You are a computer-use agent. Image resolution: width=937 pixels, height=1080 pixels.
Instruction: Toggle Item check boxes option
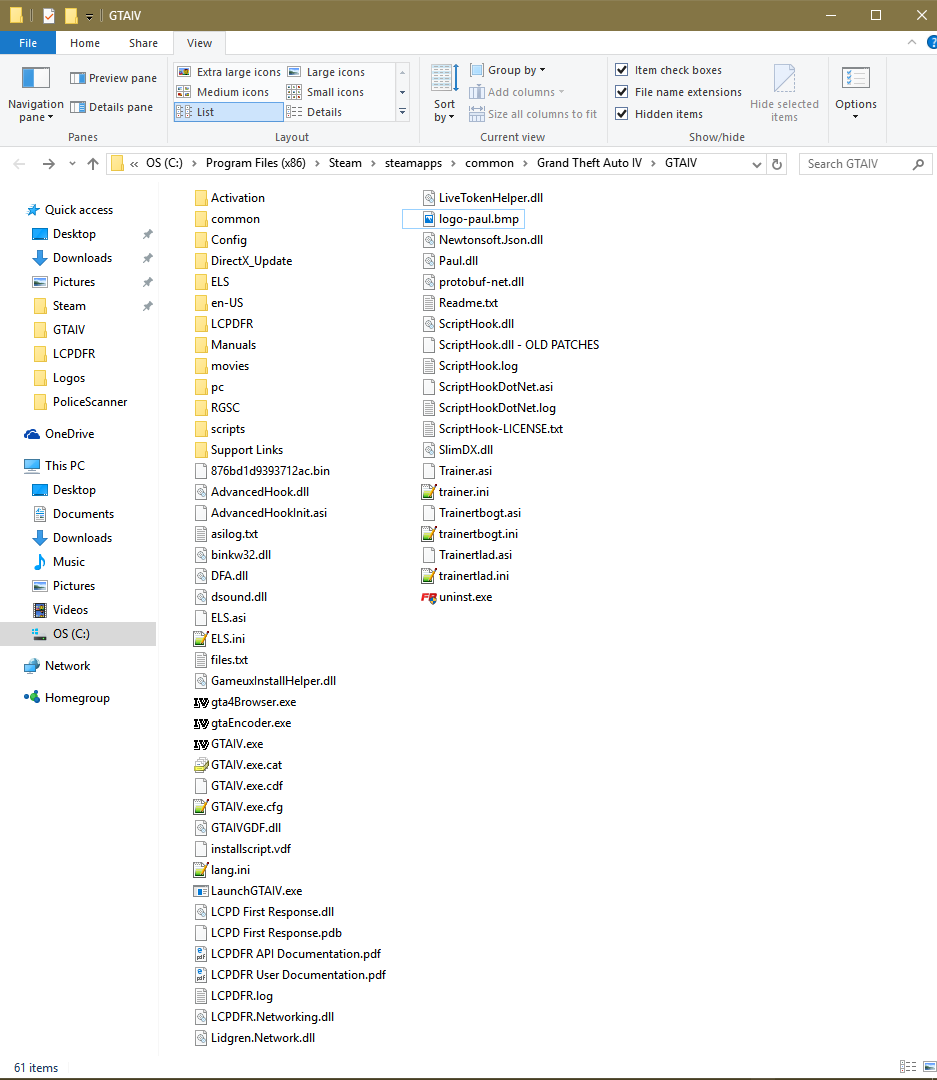pyautogui.click(x=621, y=70)
